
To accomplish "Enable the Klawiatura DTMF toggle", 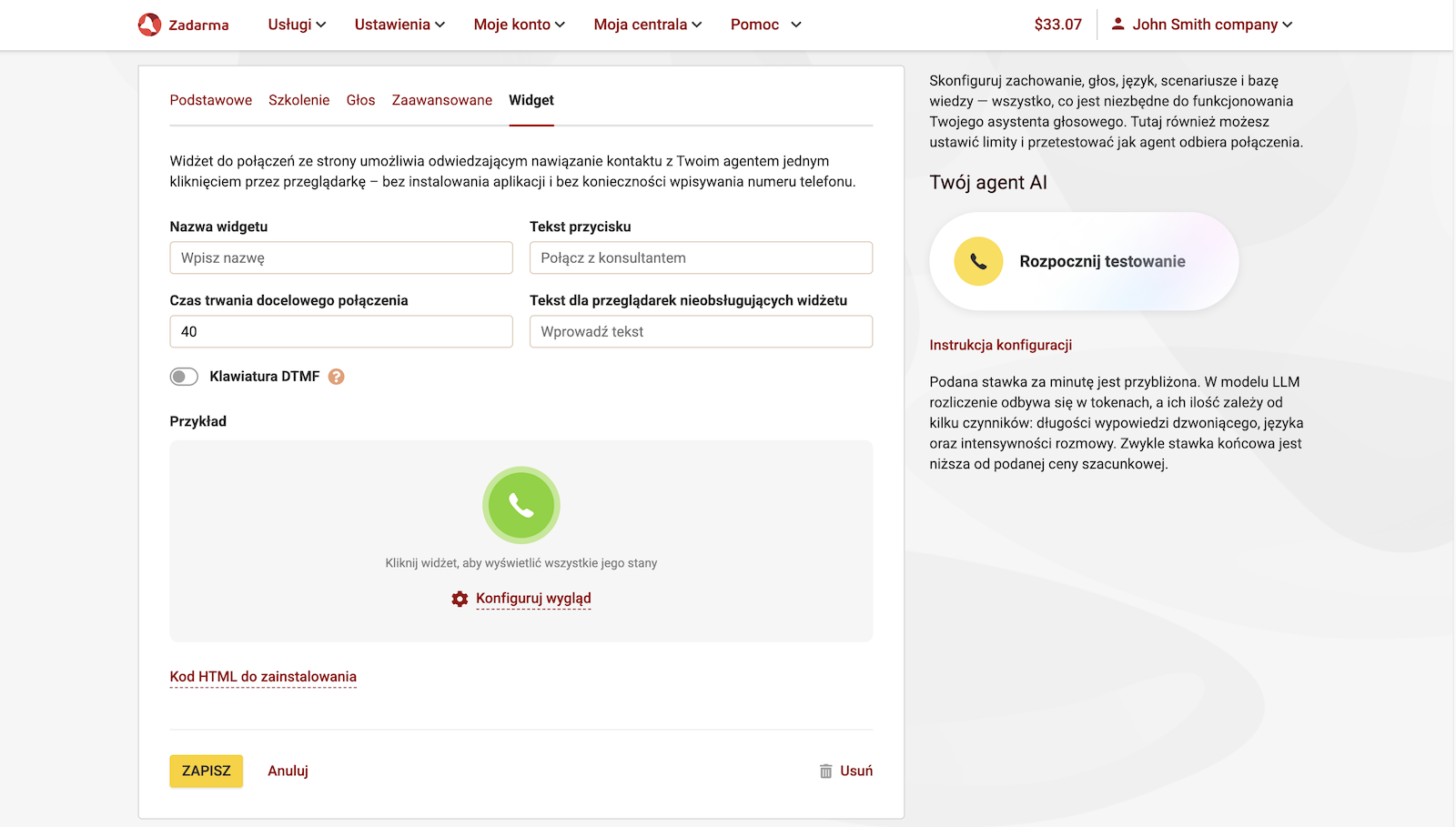I will (184, 377).
